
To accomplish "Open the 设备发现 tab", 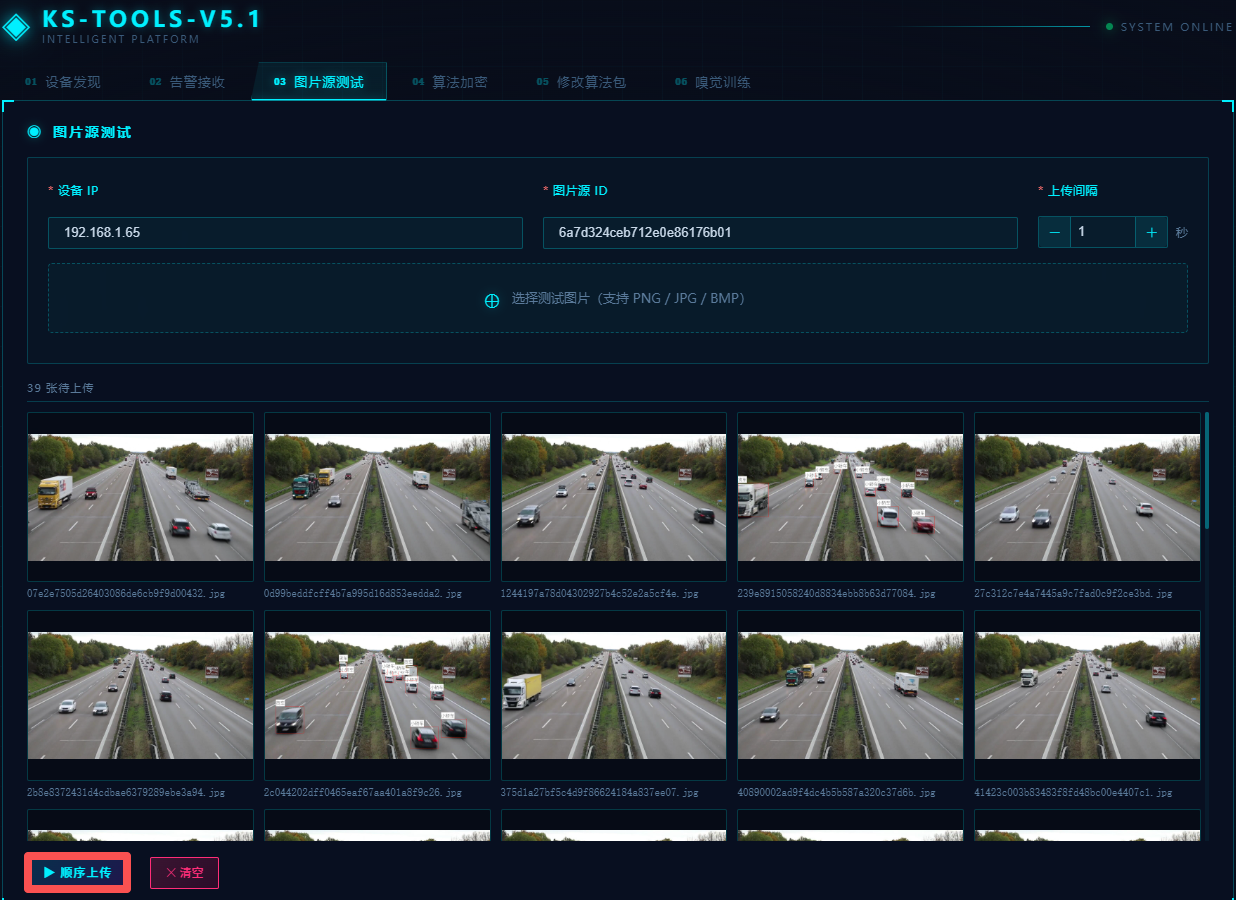I will (63, 82).
